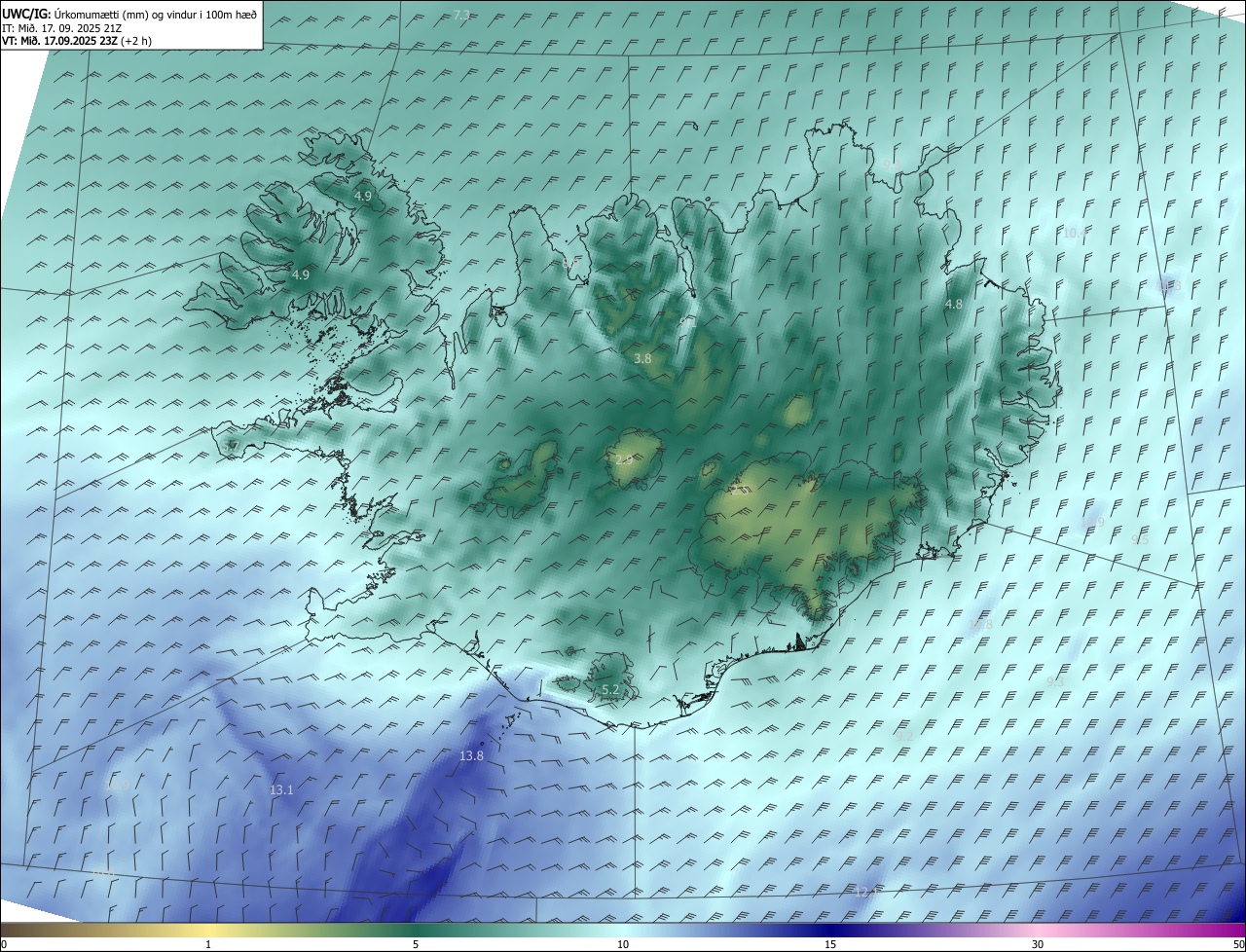Click the '30' tick on the color scale
The height and width of the screenshot is (952, 1246).
coord(1038,944)
